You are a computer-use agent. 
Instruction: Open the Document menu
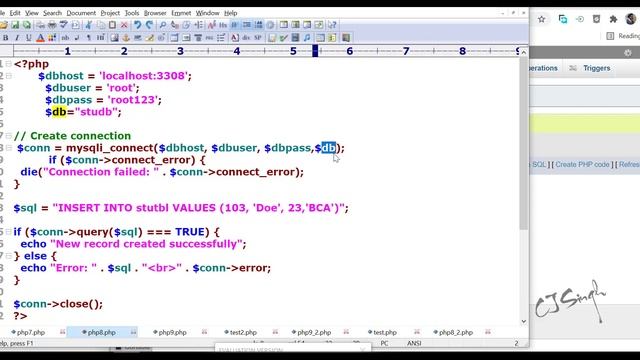81,13
